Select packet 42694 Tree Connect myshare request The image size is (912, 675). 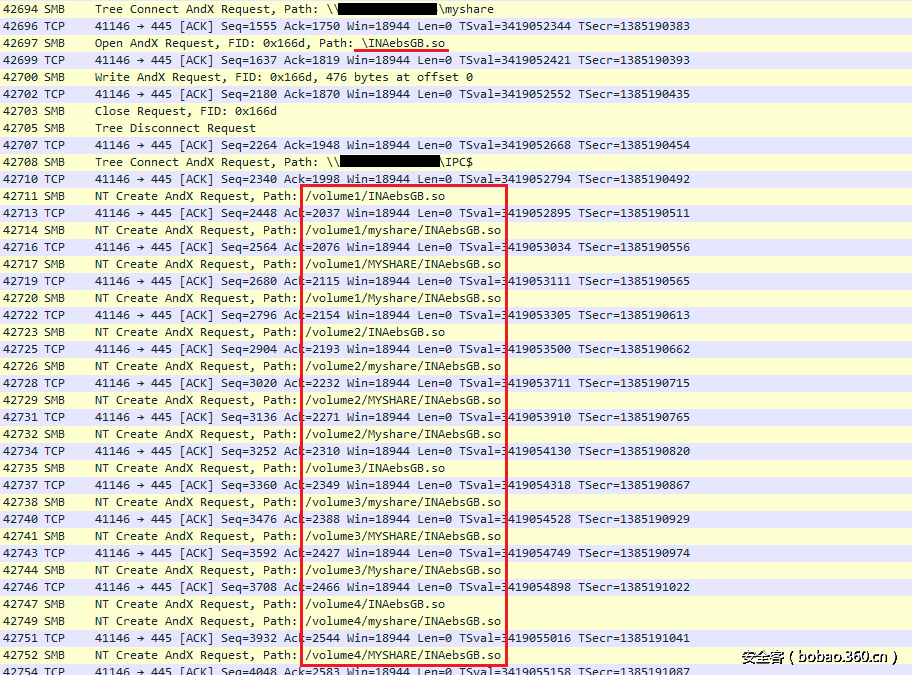pos(456,9)
